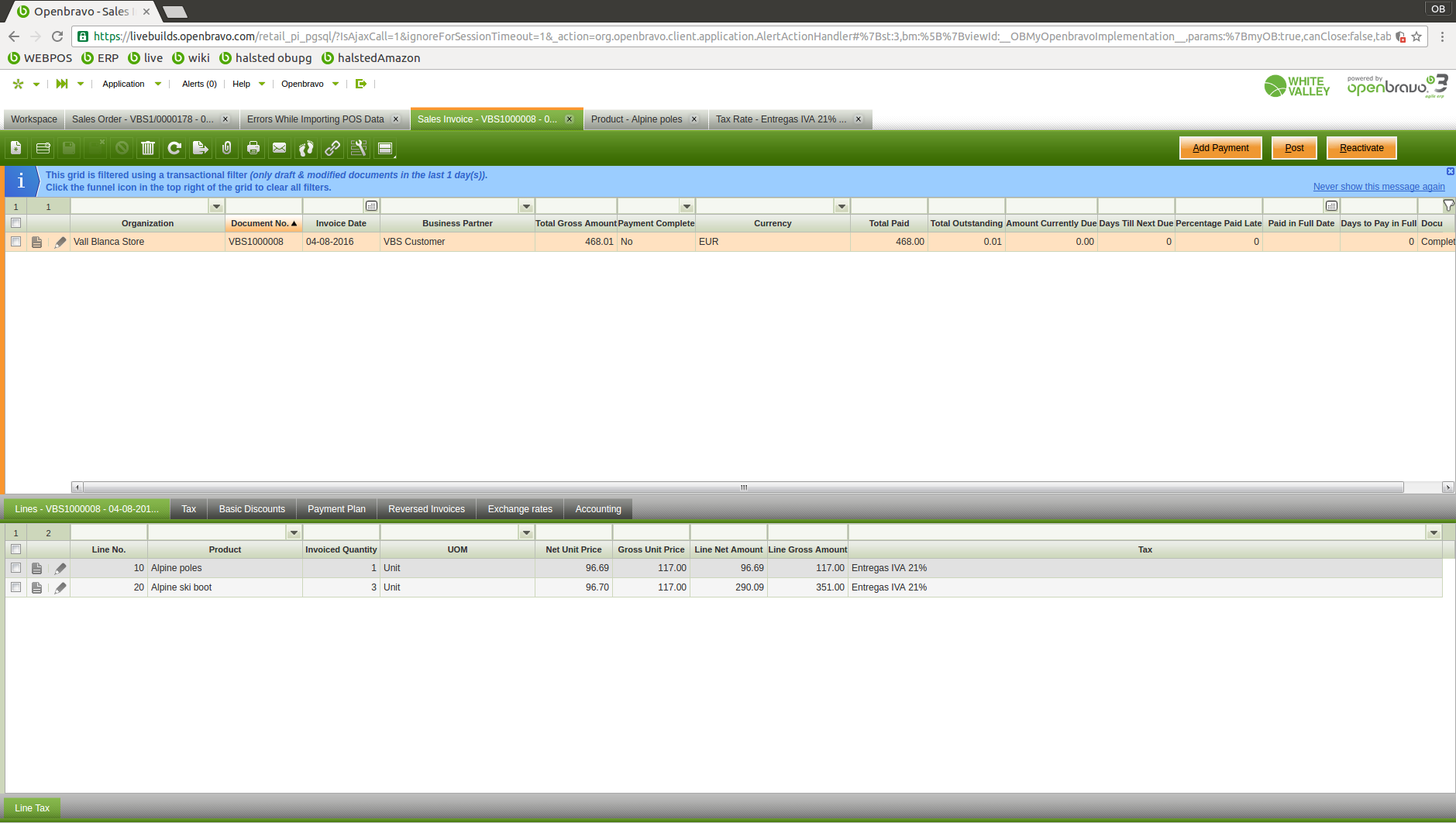The image size is (1456, 823).
Task: Click the print record printer icon
Action: [253, 148]
